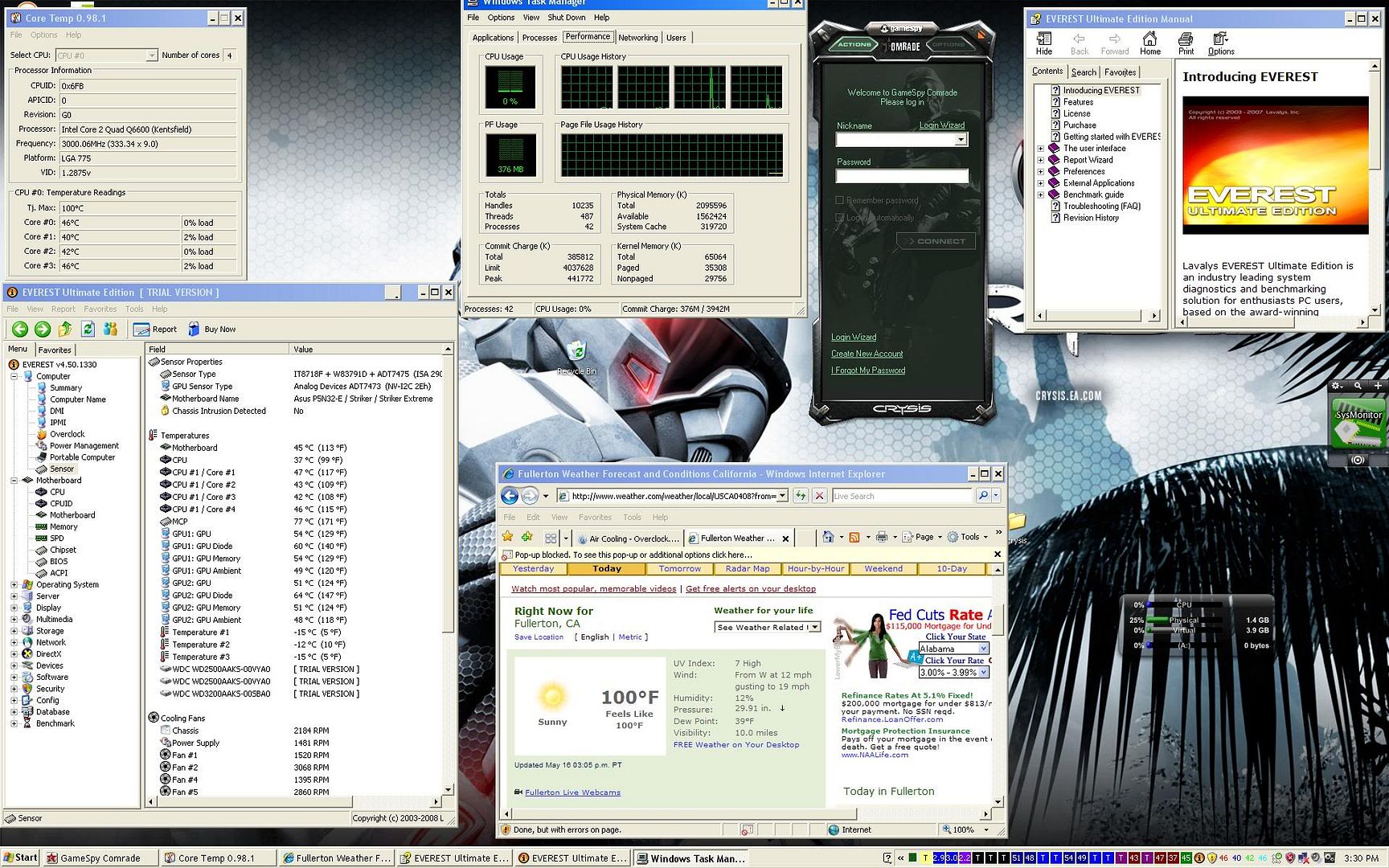This screenshot has height=868, width=1389.
Task: Open Options menu in Core Temp
Action: (x=44, y=35)
